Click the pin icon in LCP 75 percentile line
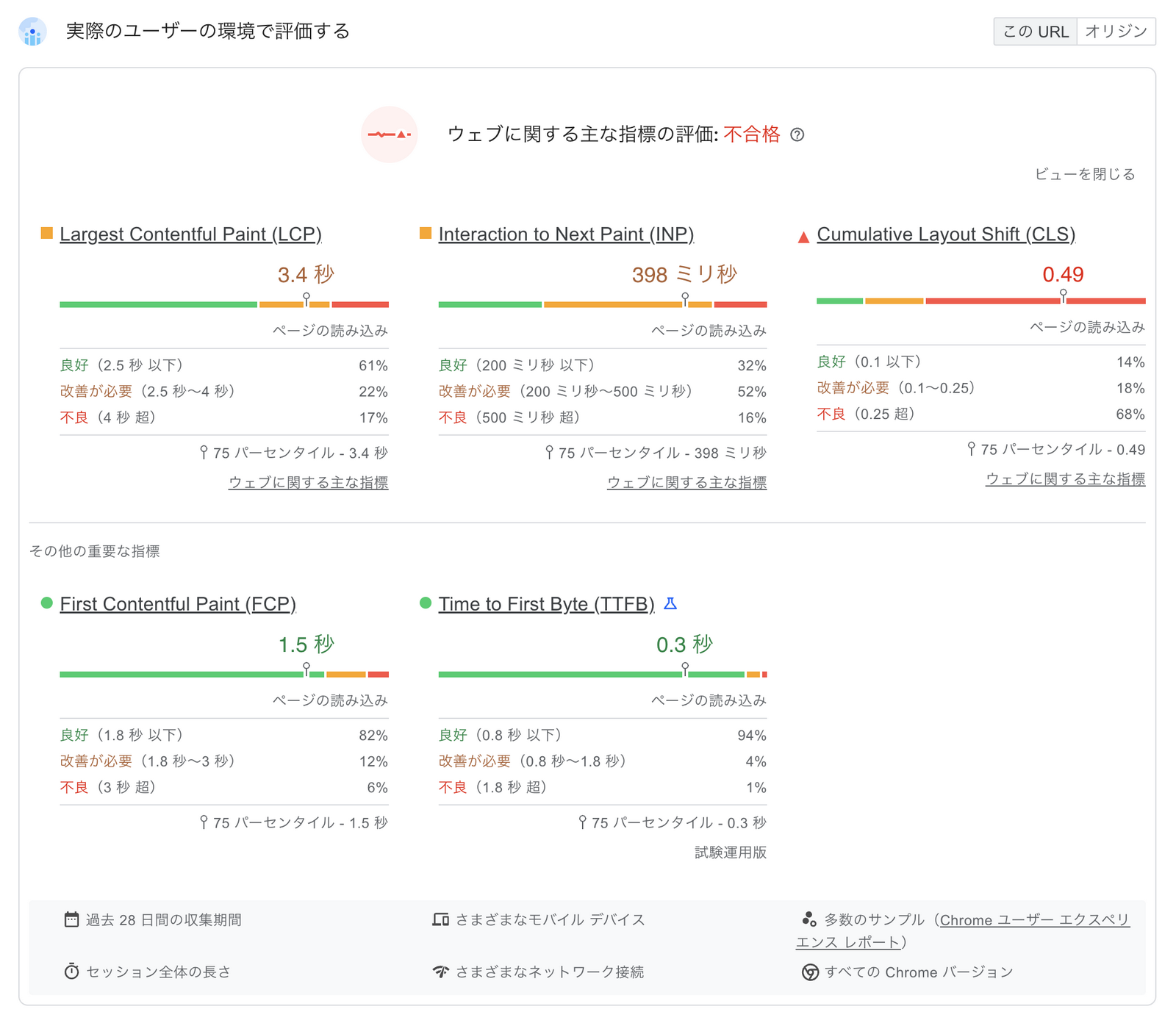Screen dimensions: 1176x1023 pyautogui.click(x=204, y=452)
